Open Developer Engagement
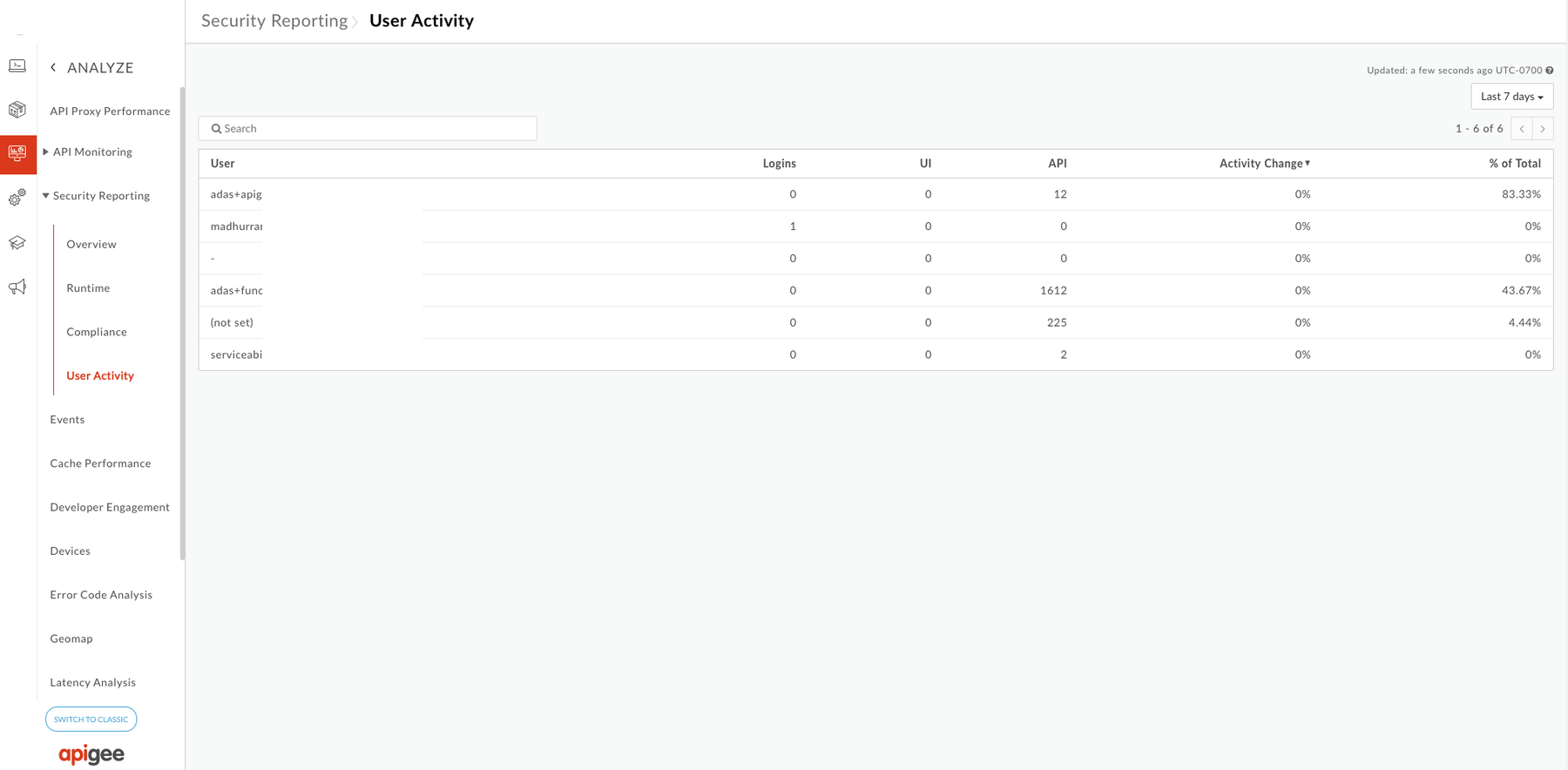This screenshot has height=770, width=1568. coord(110,507)
